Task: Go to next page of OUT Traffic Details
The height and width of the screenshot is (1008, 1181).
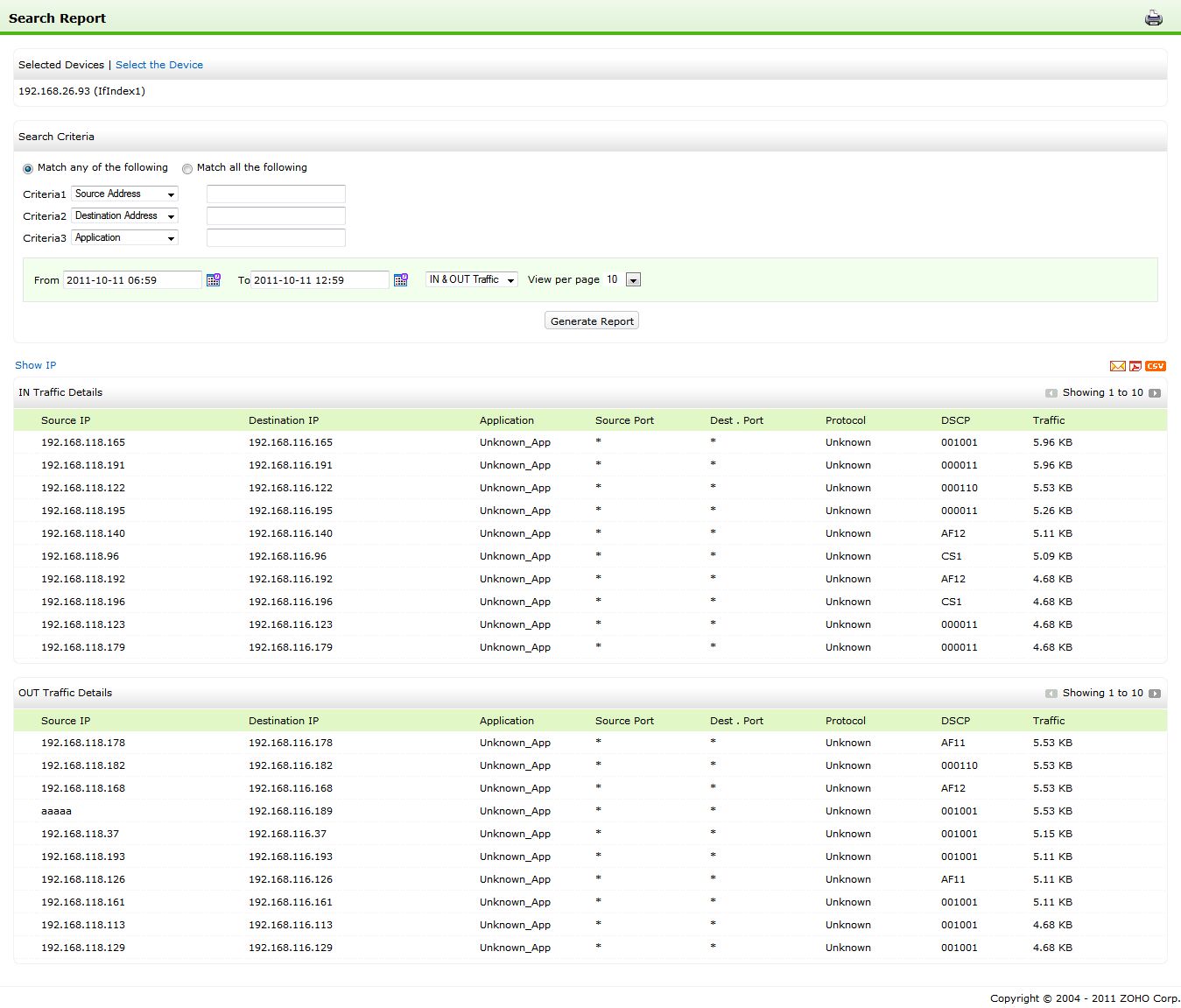Action: click(1155, 694)
